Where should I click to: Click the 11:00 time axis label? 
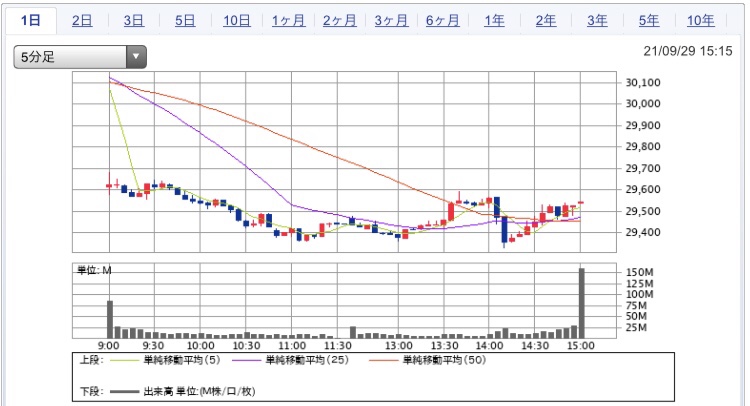pyautogui.click(x=292, y=346)
